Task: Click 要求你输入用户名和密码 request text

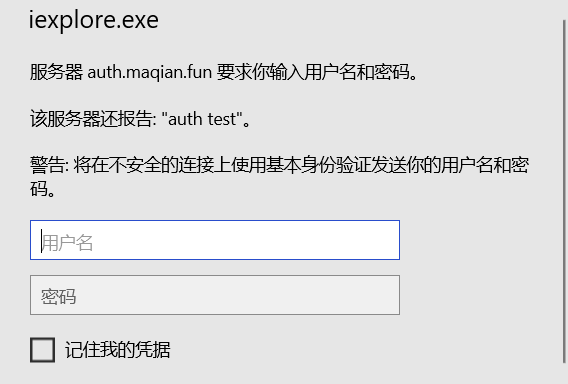Action: (313, 72)
